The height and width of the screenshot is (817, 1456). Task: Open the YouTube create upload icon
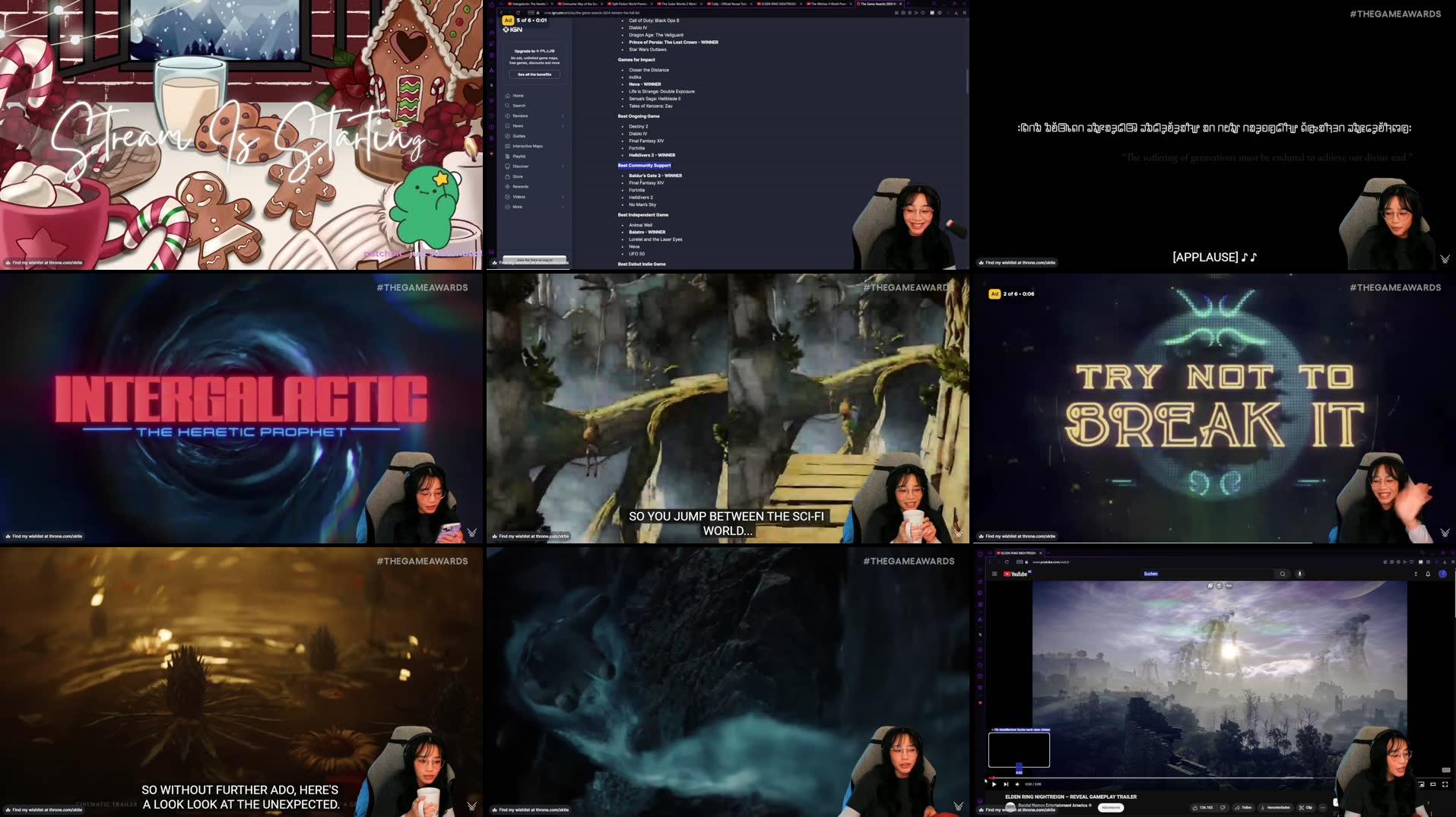[1416, 574]
